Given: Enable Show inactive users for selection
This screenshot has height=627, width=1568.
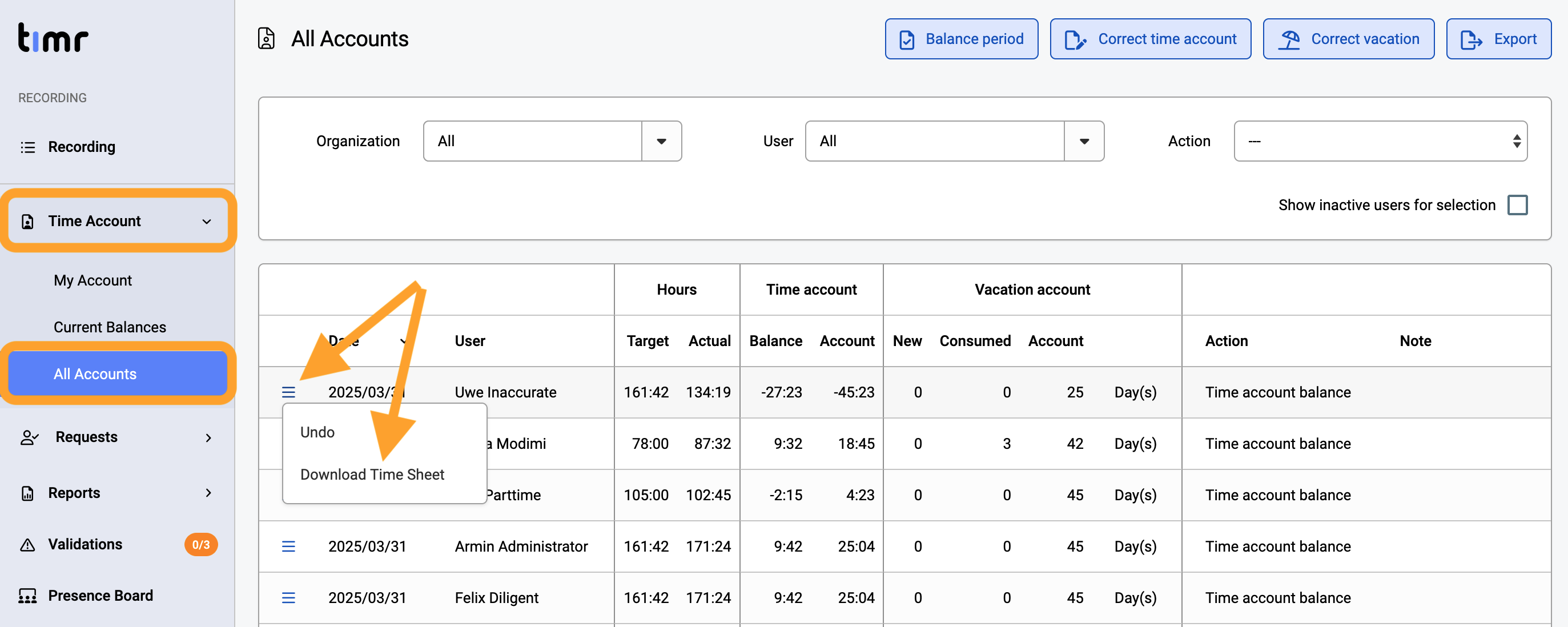Looking at the screenshot, I should (x=1518, y=205).
